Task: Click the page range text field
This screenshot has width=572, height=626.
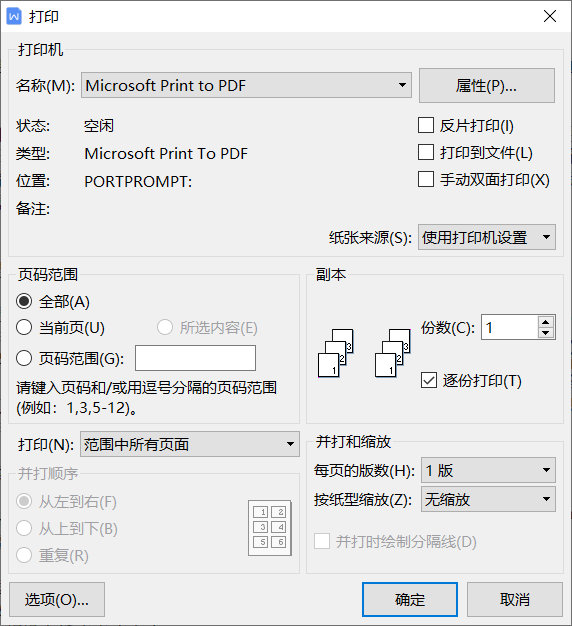Action: tap(195, 358)
